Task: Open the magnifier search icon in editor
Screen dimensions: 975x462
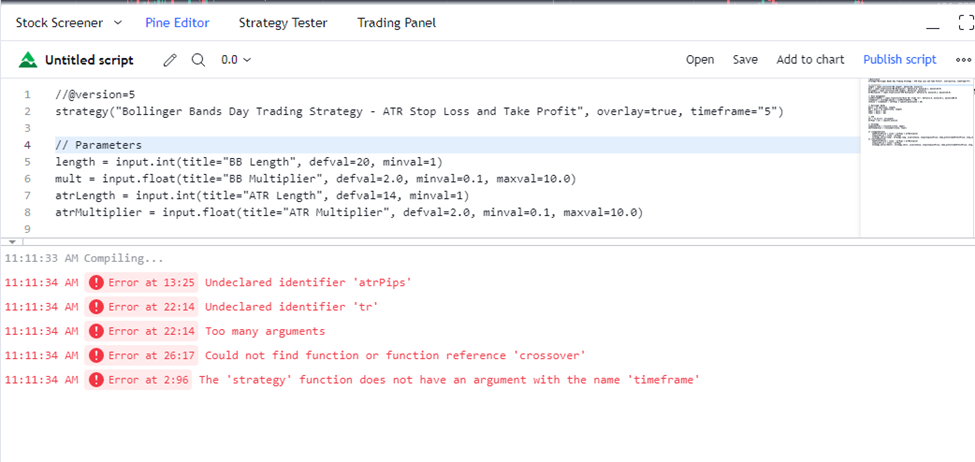Action: point(198,60)
